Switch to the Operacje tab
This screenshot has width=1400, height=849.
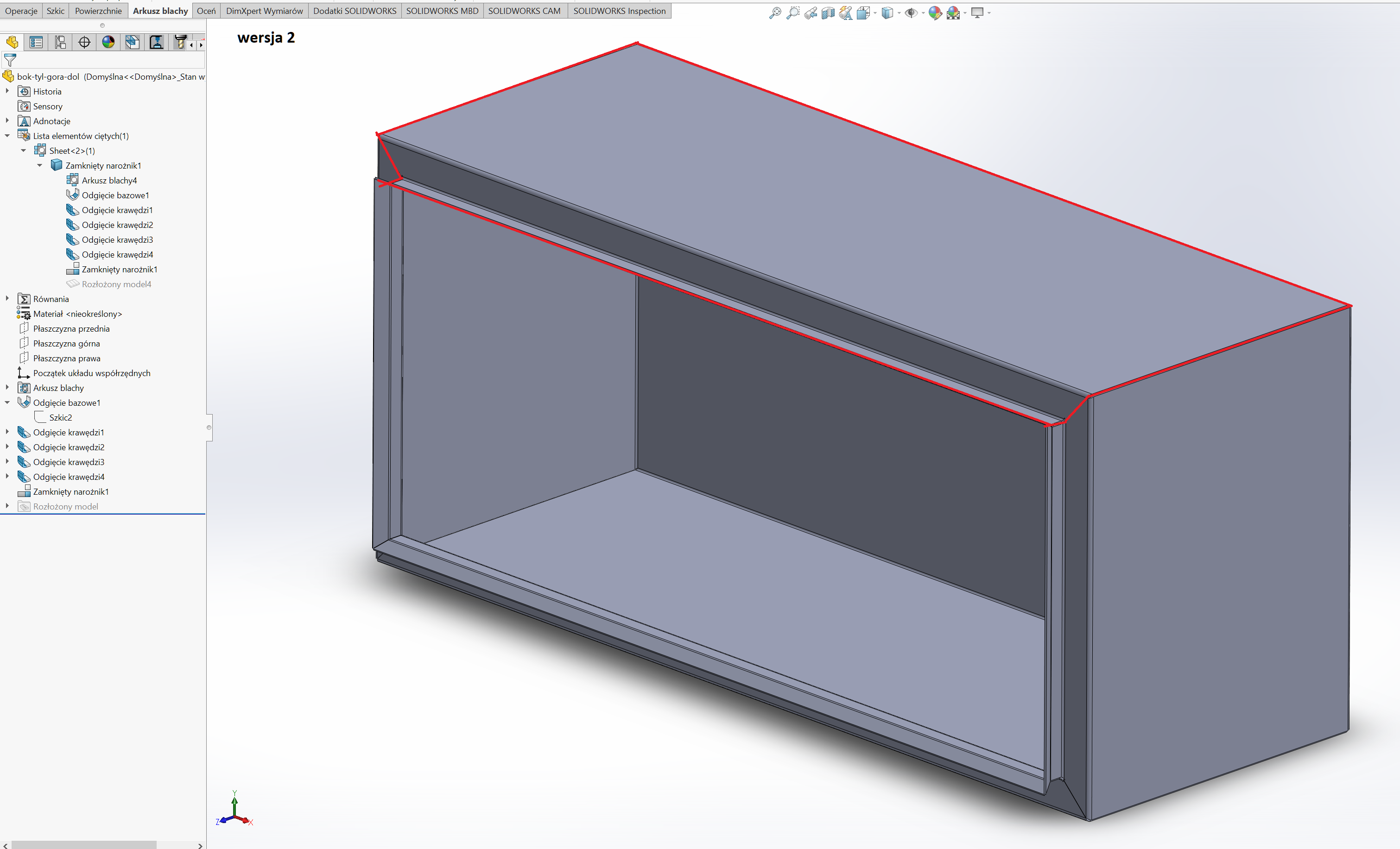pos(21,11)
